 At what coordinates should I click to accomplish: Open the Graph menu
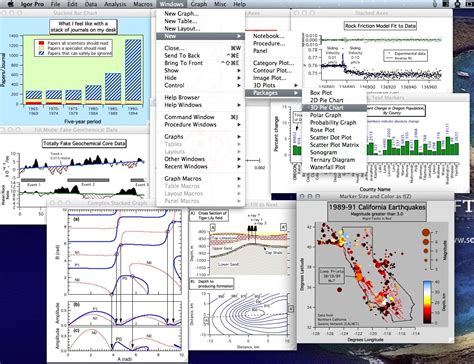[x=199, y=4]
